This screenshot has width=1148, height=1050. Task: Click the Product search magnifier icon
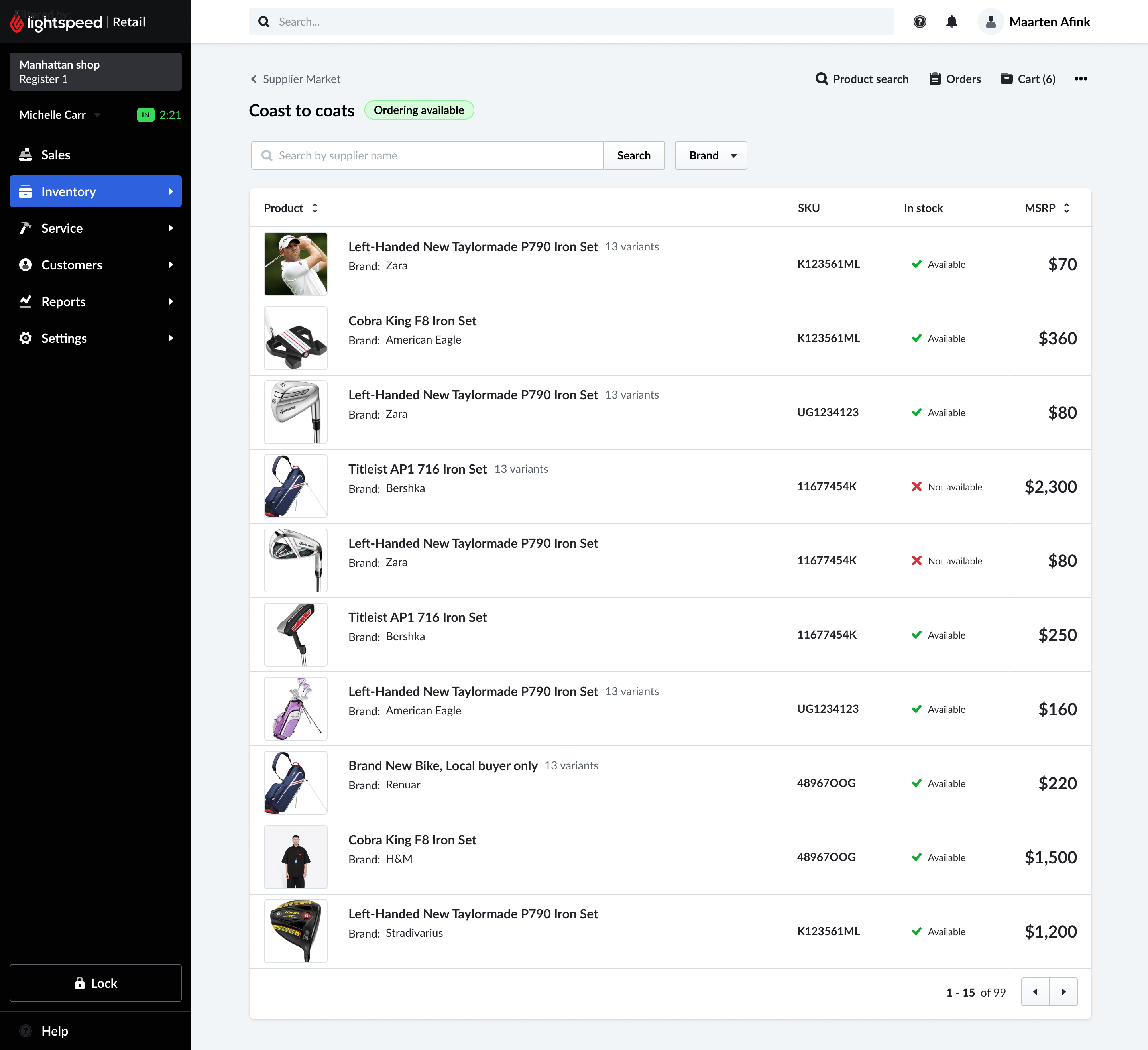tap(821, 79)
